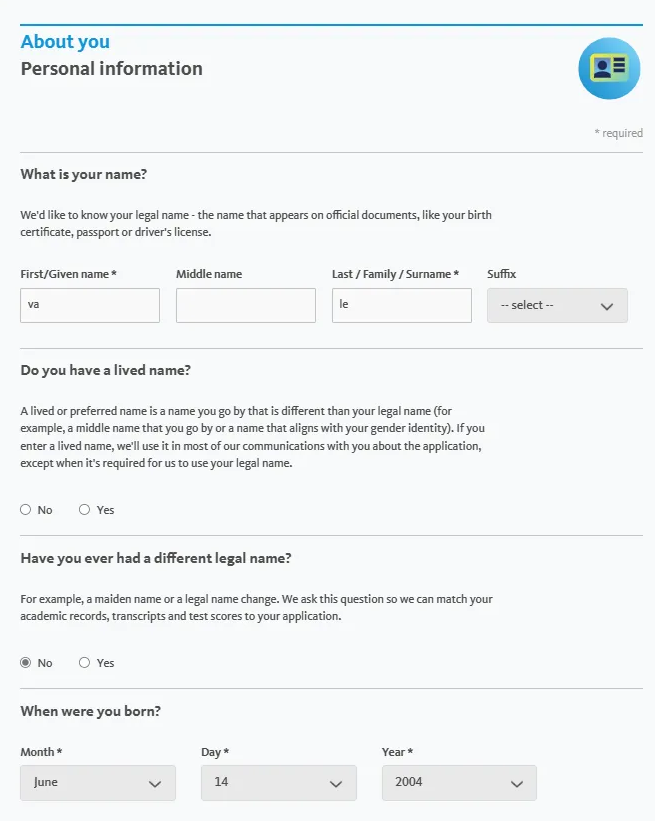Viewport: 655px width, 821px height.
Task: Click the Year dropdown chevron arrow
Action: click(x=516, y=783)
